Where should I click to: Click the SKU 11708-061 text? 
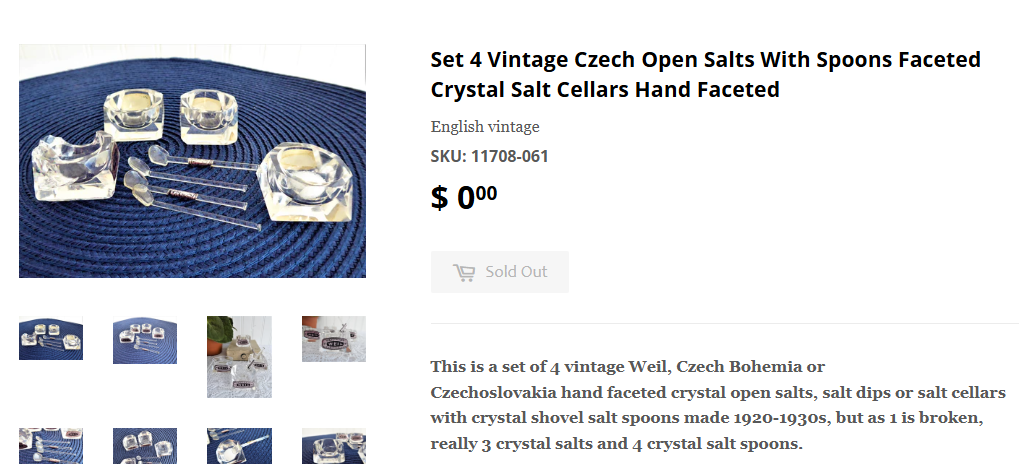tap(489, 156)
